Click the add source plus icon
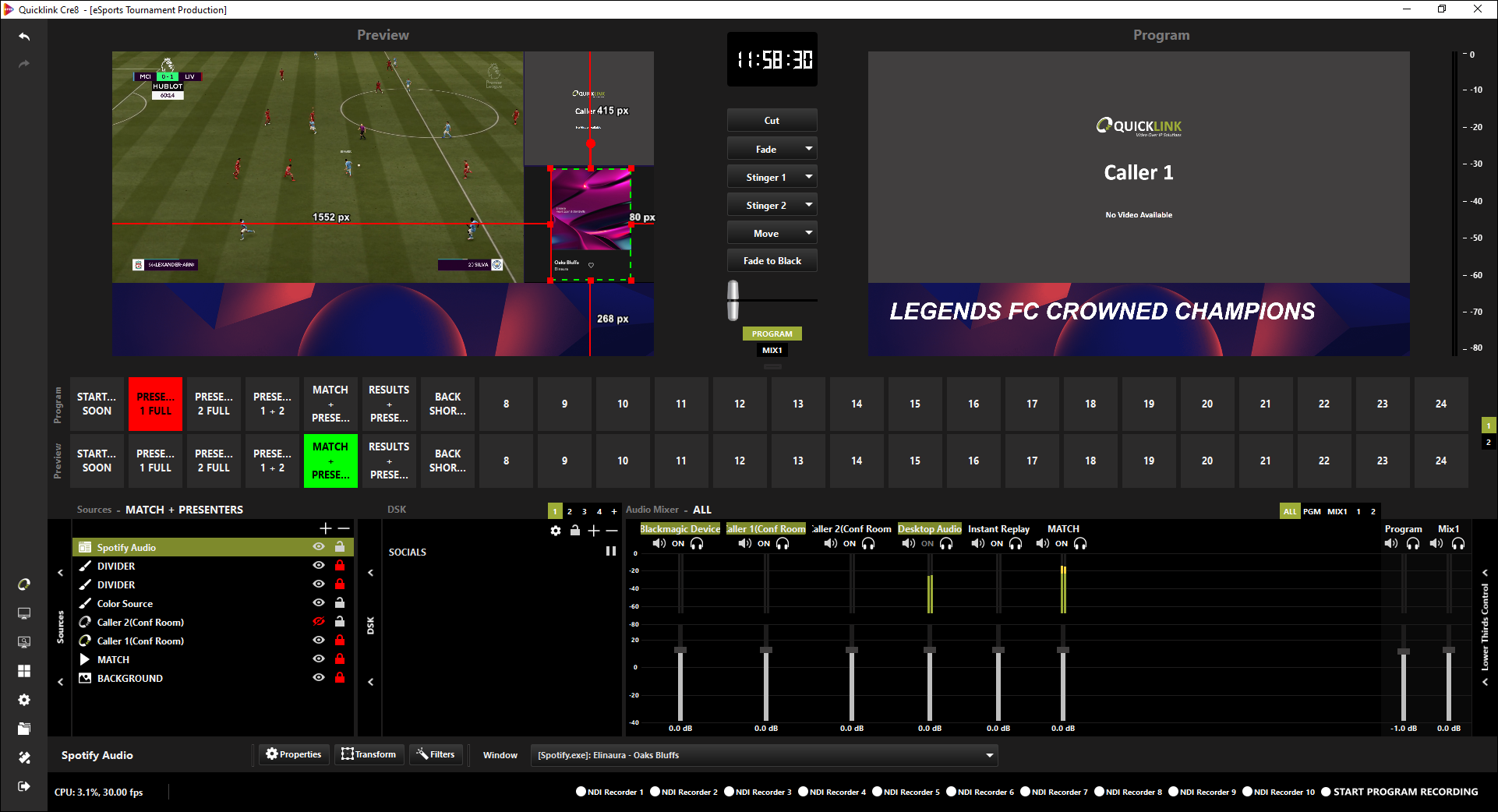Screen dimensions: 1498x812 (326, 528)
